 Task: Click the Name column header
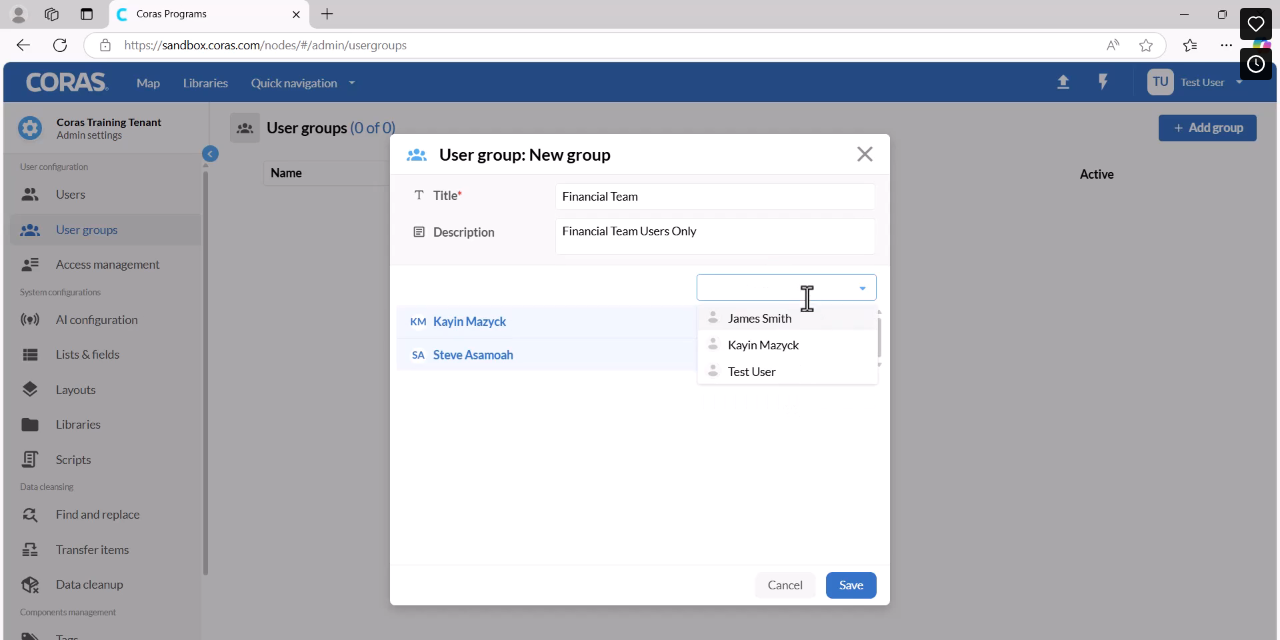pos(286,173)
